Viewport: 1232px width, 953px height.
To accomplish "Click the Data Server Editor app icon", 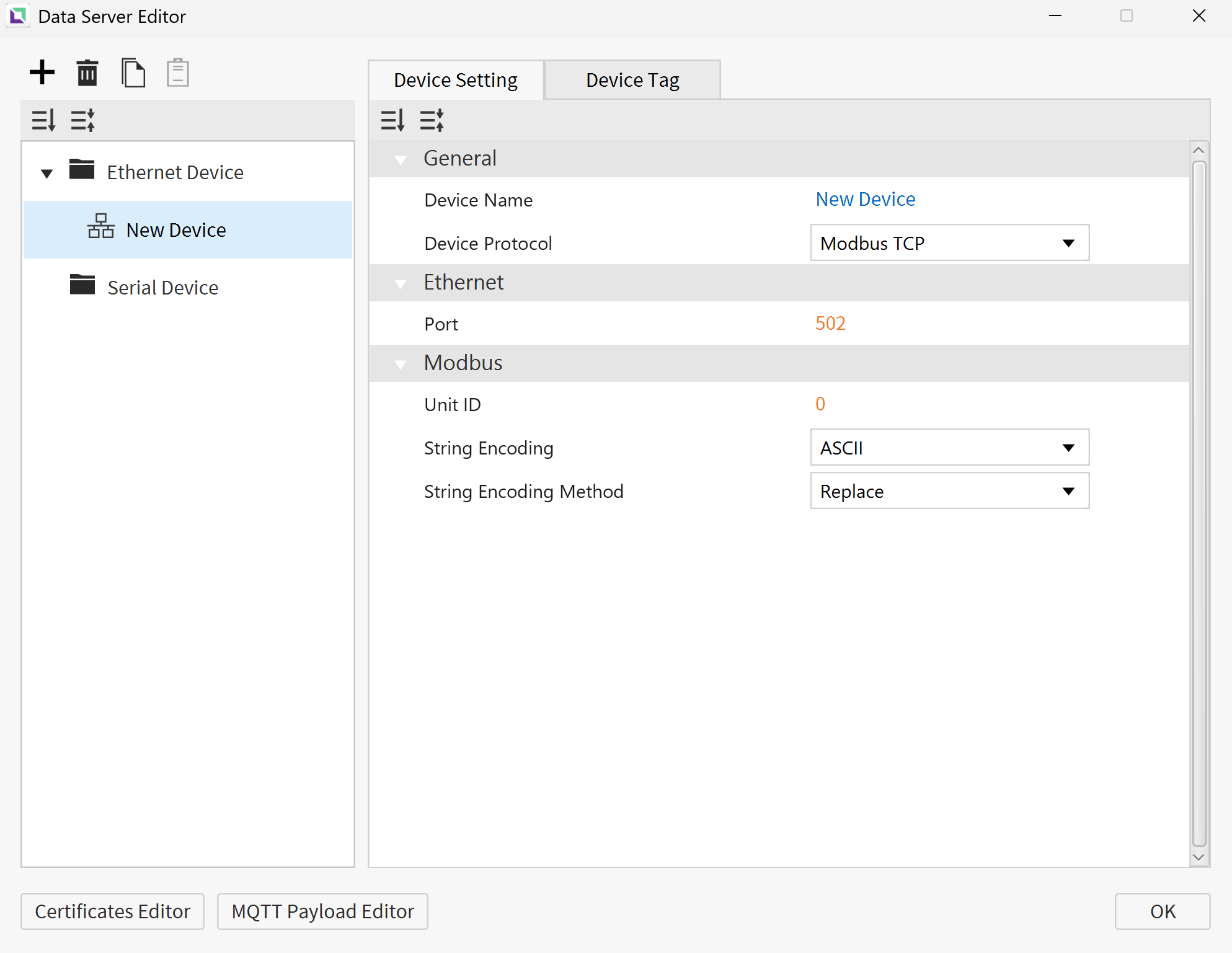I will (18, 16).
